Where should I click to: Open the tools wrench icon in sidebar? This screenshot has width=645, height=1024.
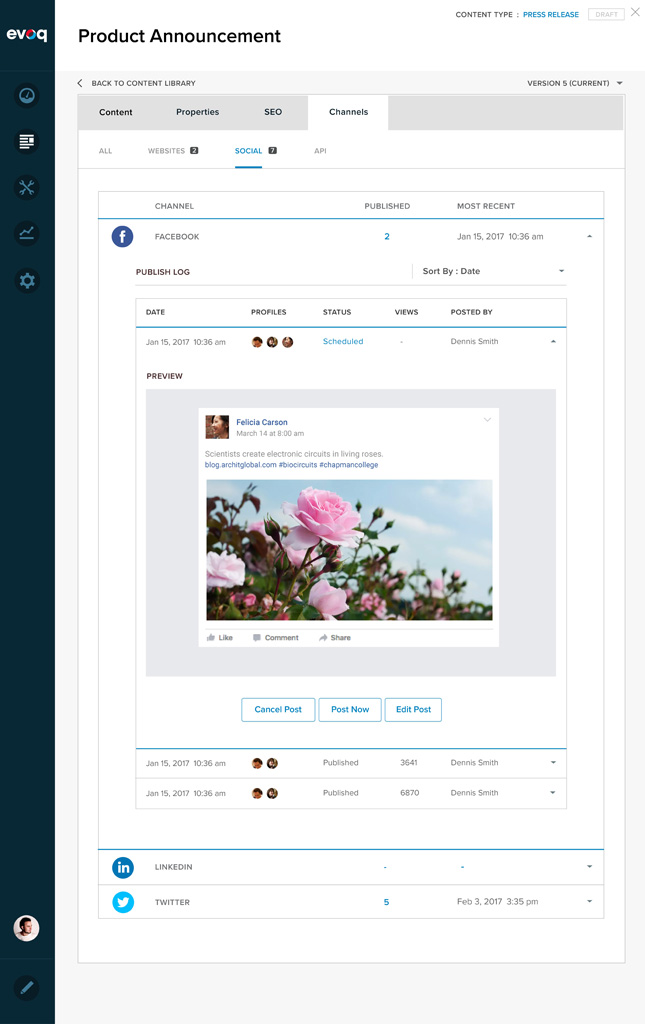coord(27,187)
